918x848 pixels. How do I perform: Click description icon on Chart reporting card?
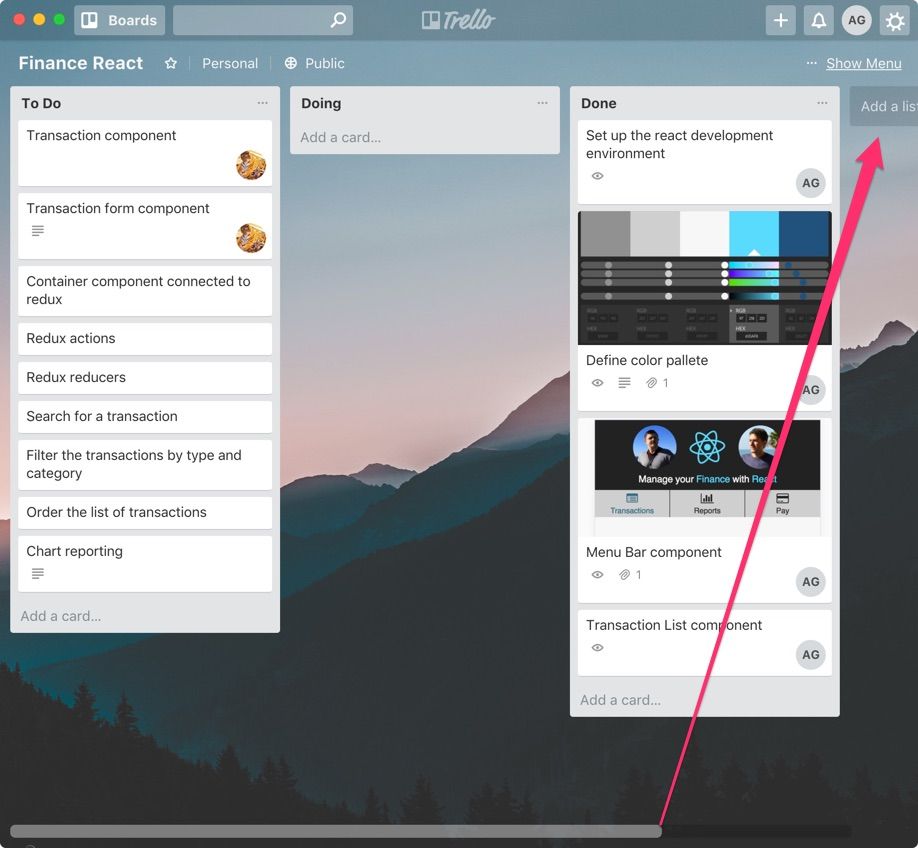pos(38,573)
